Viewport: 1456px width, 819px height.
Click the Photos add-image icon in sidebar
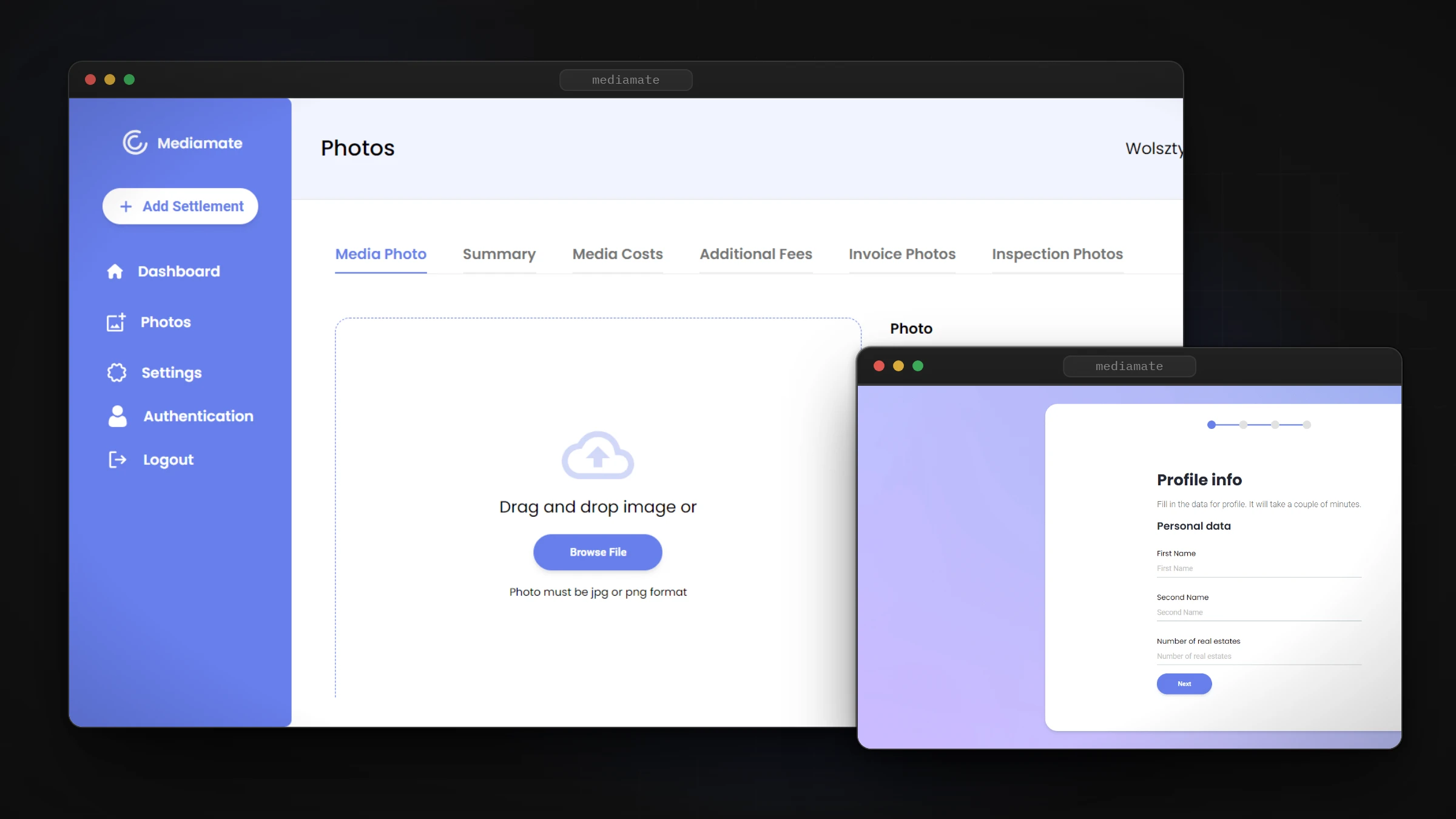[116, 322]
